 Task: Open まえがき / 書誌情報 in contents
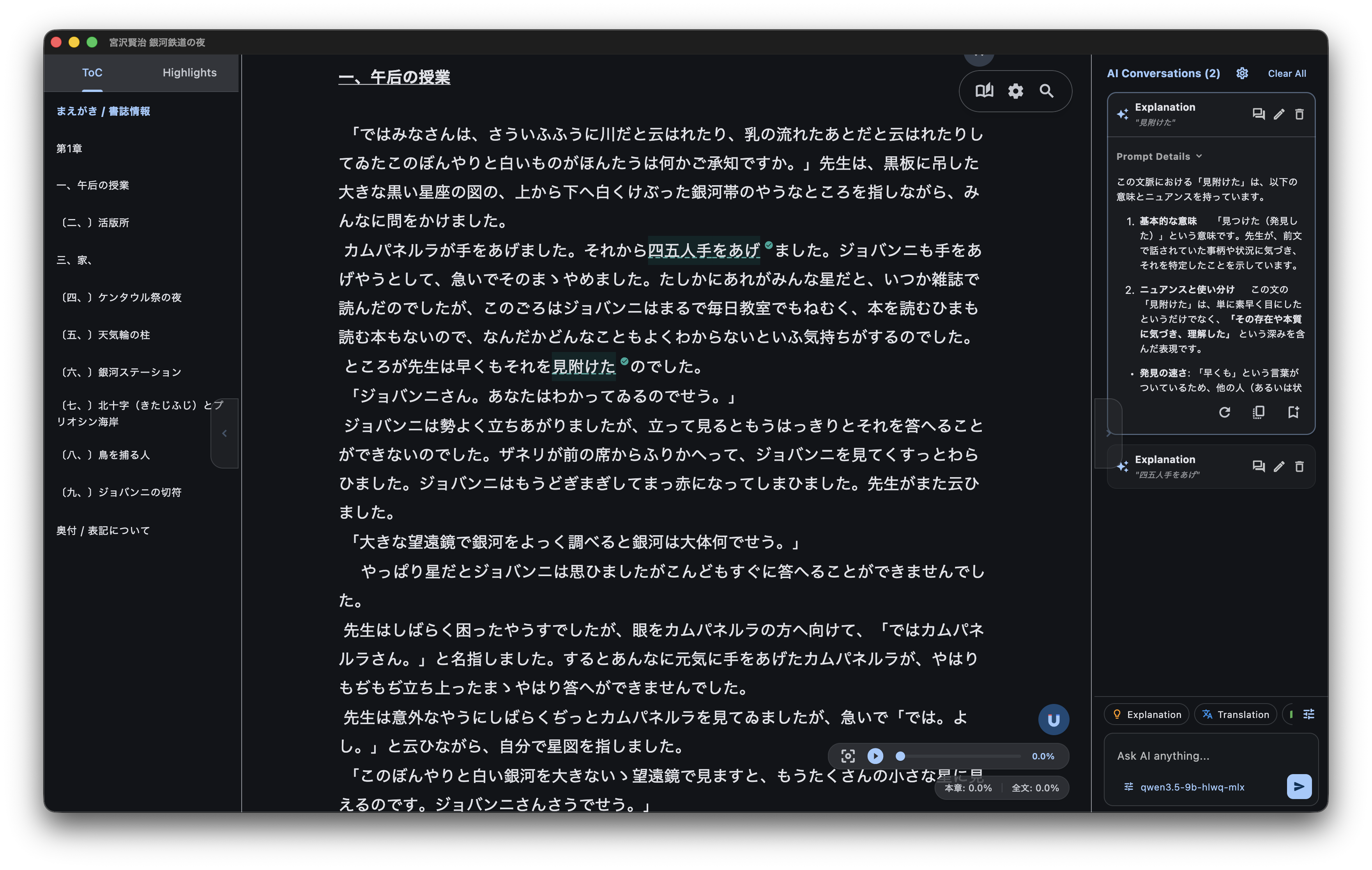(x=103, y=111)
